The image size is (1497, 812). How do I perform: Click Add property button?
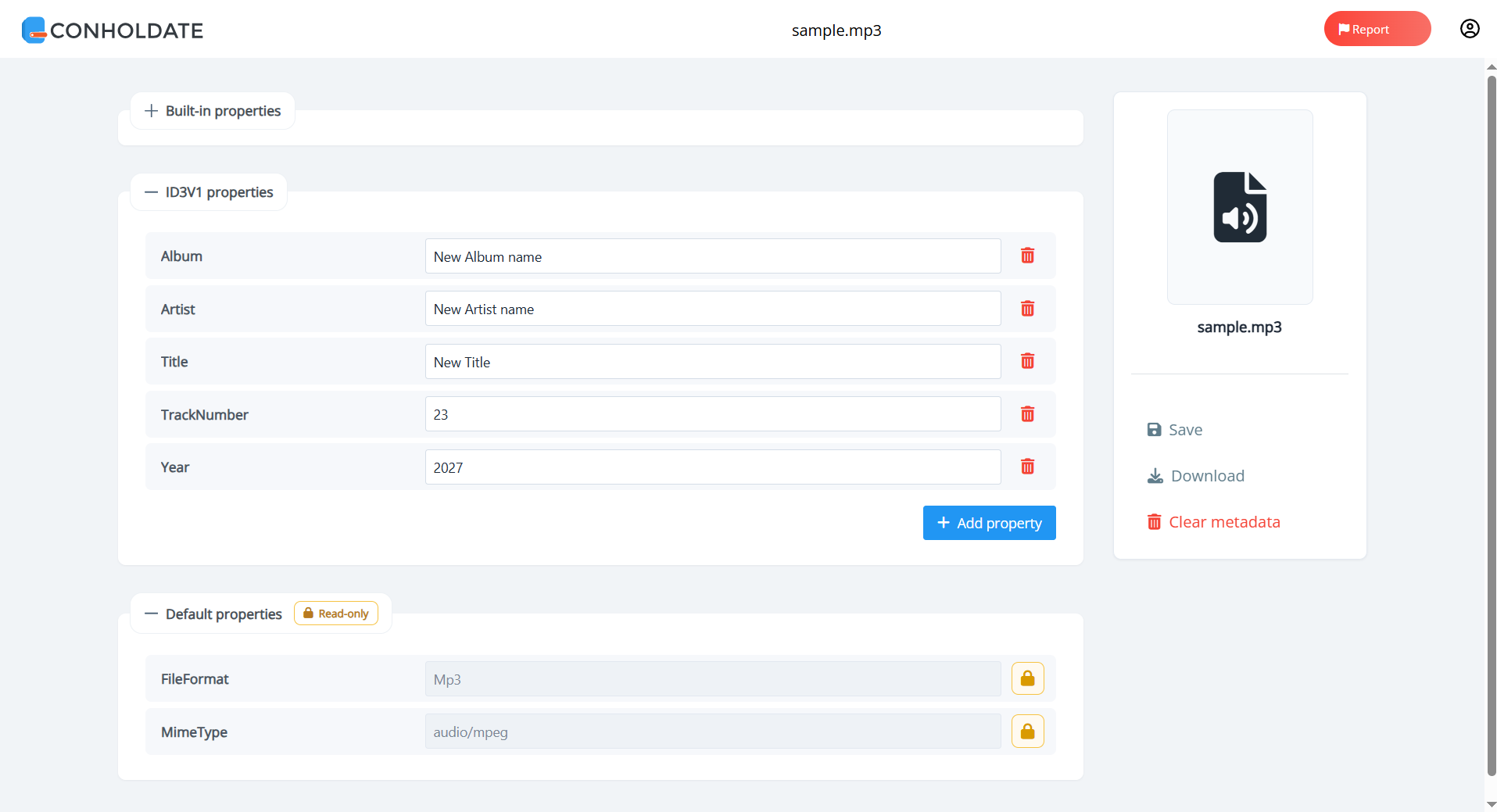[x=989, y=523]
